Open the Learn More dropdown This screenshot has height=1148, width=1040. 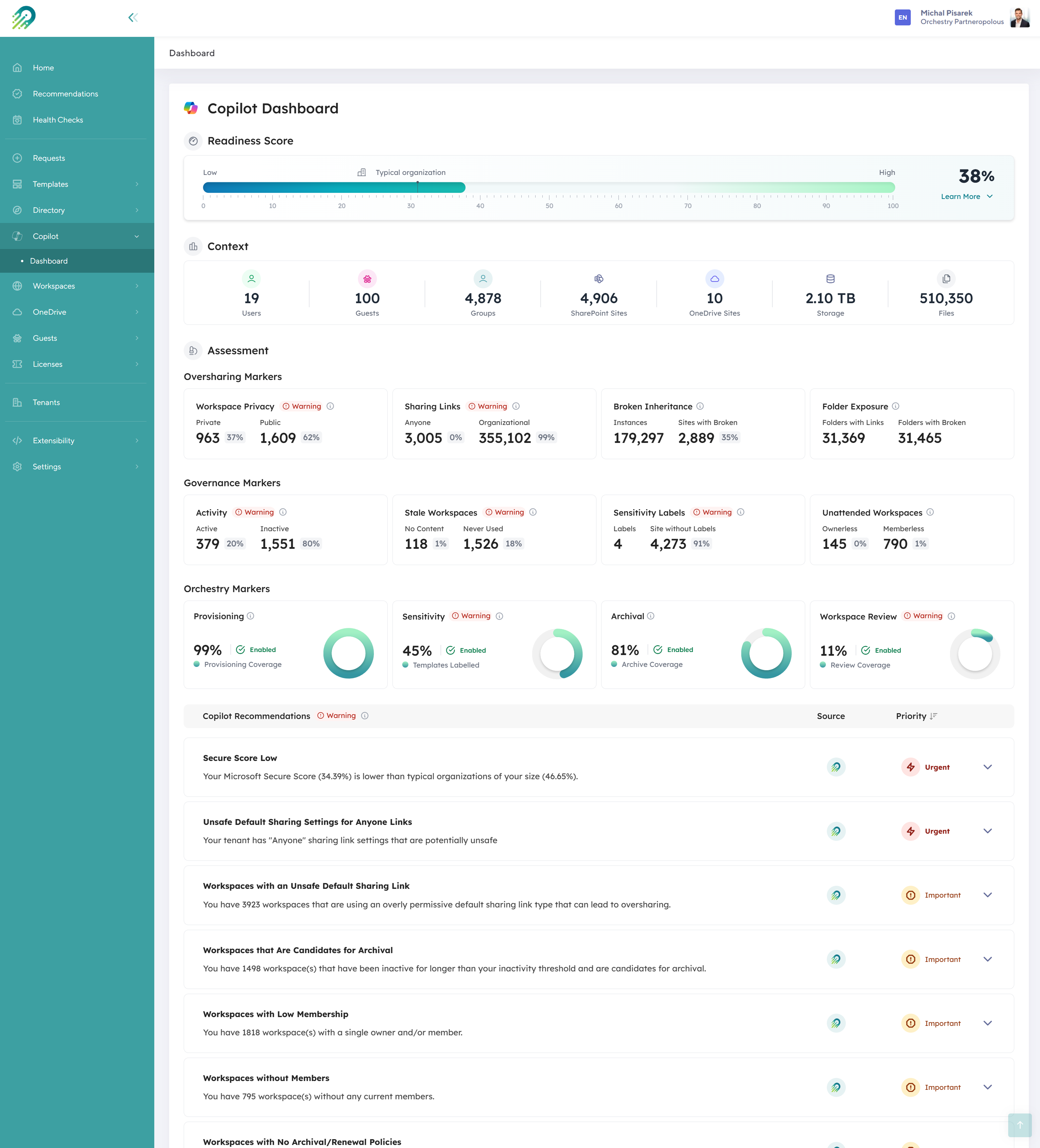point(967,196)
